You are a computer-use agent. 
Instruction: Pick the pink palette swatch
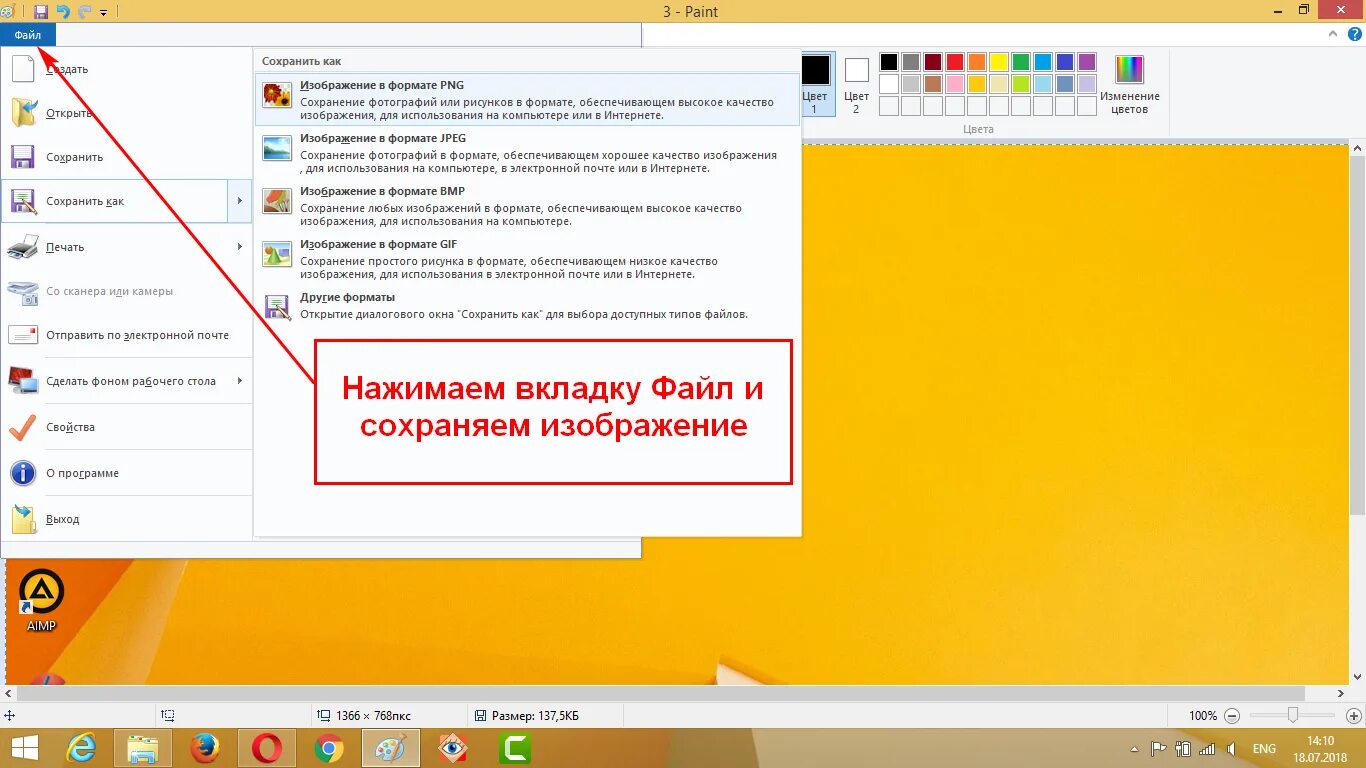click(955, 84)
